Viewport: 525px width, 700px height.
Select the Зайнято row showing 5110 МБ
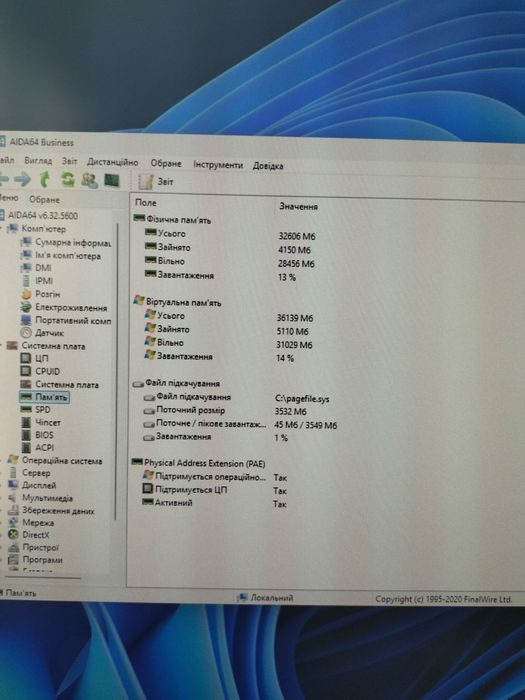point(226,330)
